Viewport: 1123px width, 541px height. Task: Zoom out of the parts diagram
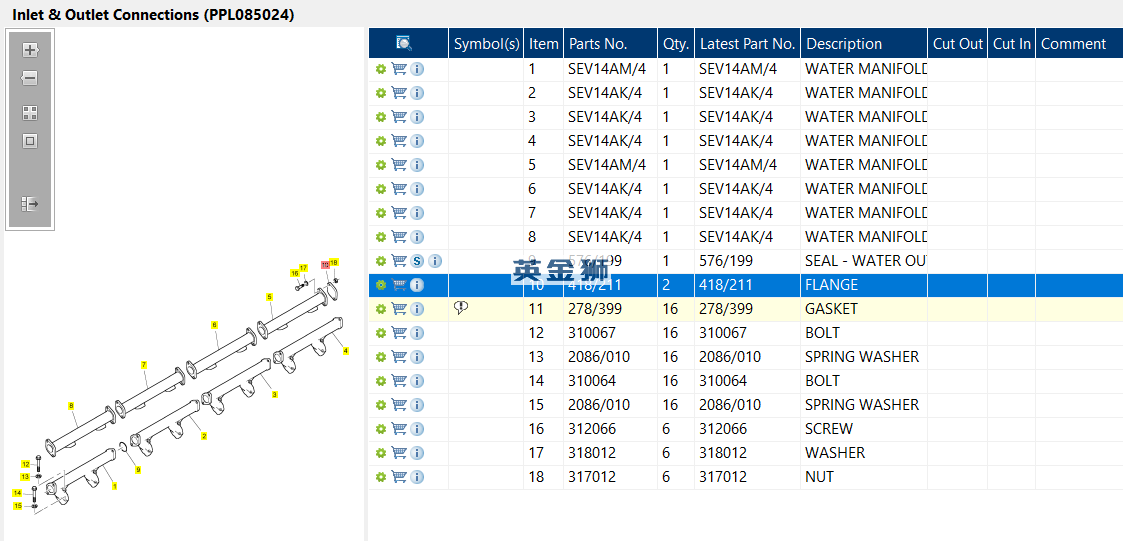coord(30,78)
